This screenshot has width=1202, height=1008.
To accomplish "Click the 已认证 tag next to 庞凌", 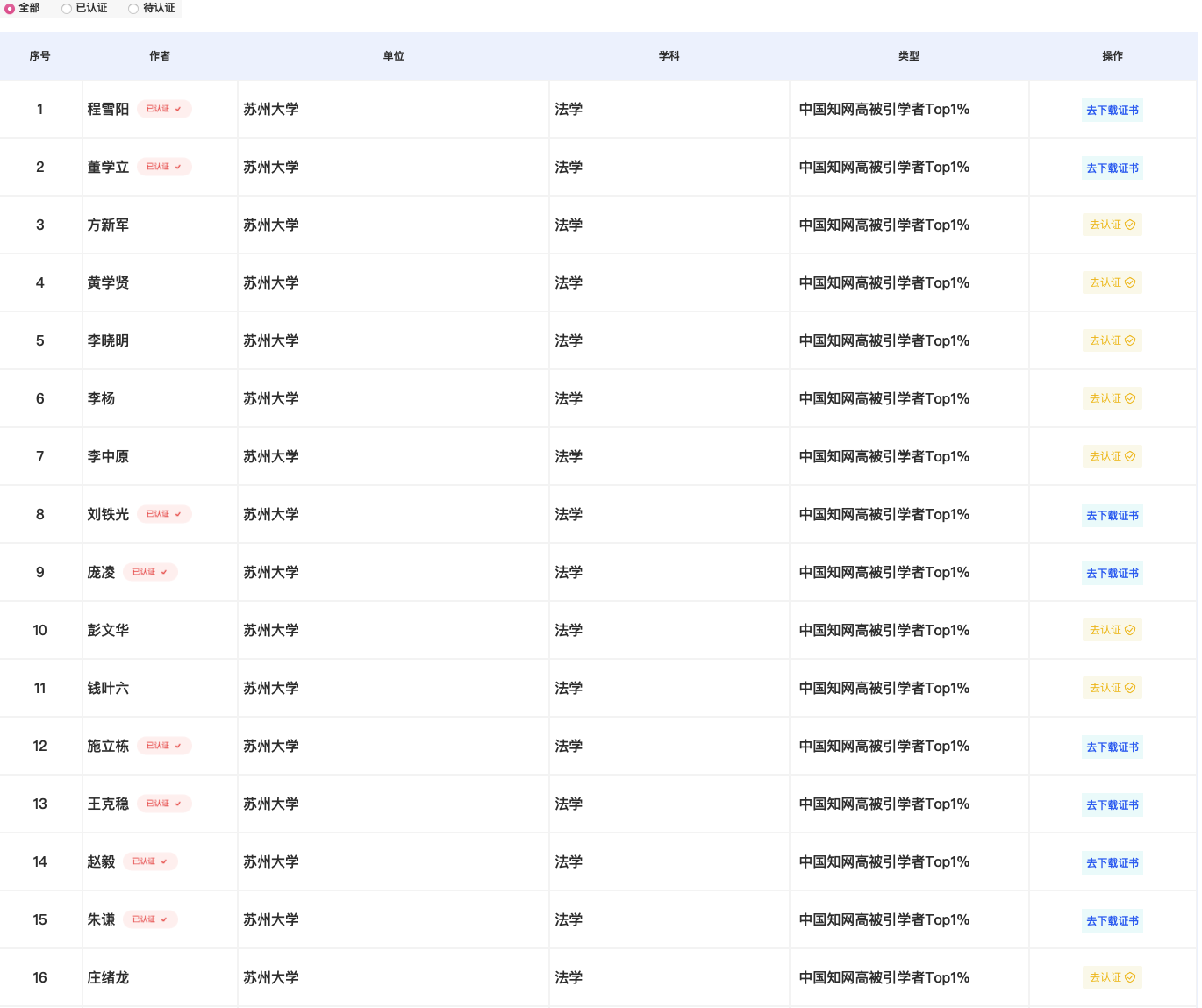I will tap(149, 572).
